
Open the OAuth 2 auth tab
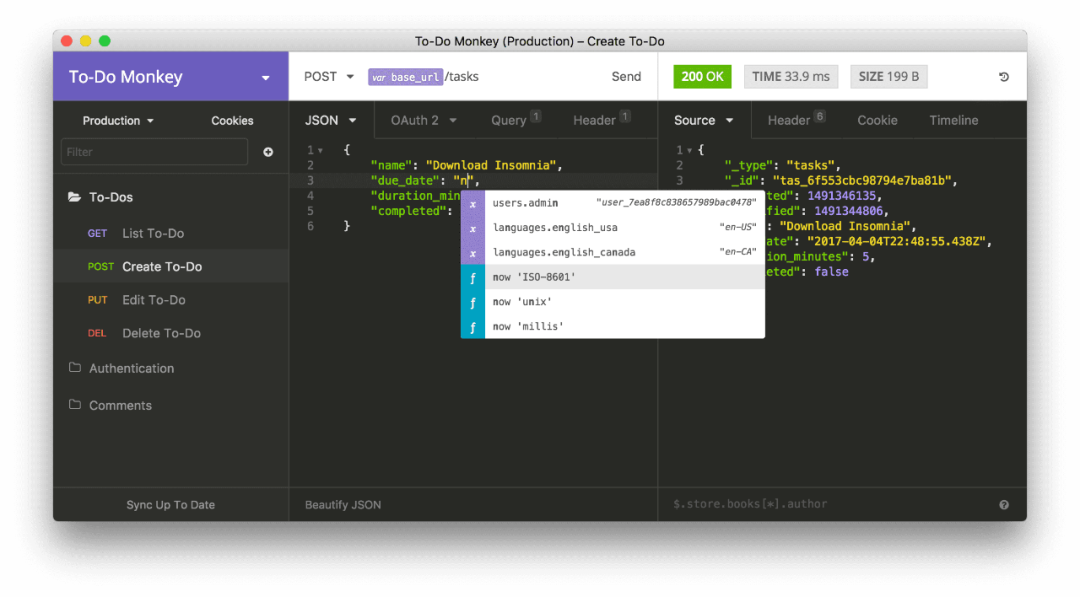point(424,121)
